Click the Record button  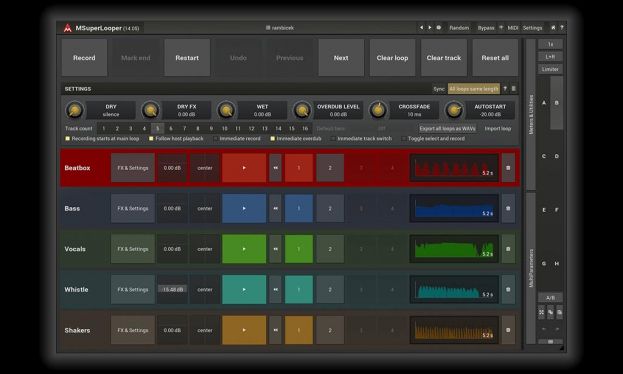[x=84, y=58]
